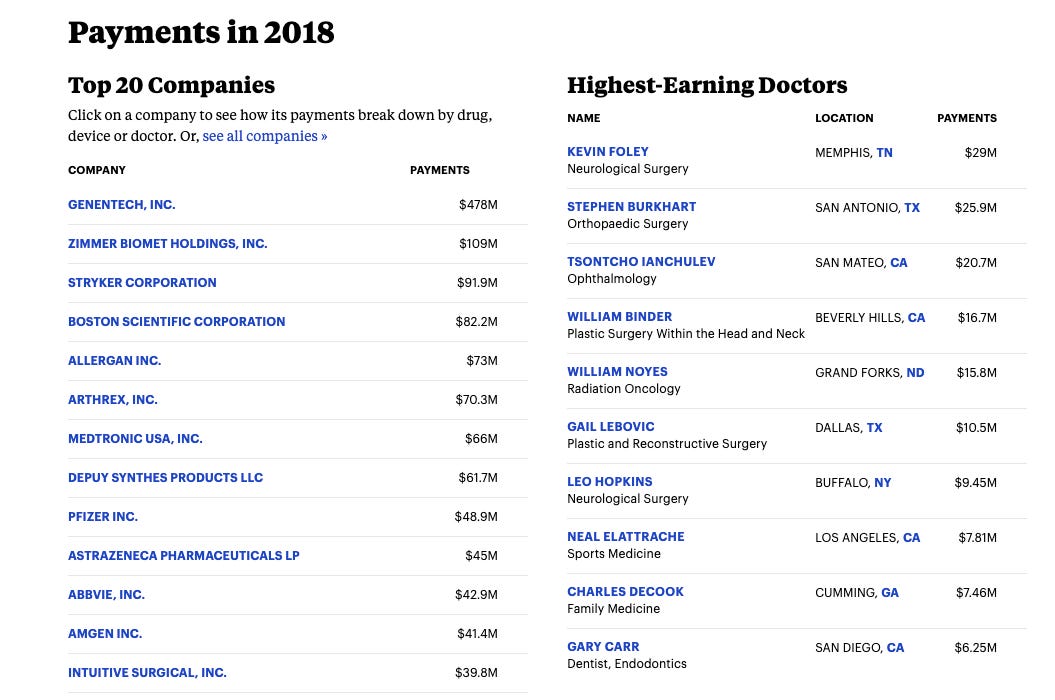Click Allergan's $73M payment value
Screen dimensions: 1055x700
[482, 361]
